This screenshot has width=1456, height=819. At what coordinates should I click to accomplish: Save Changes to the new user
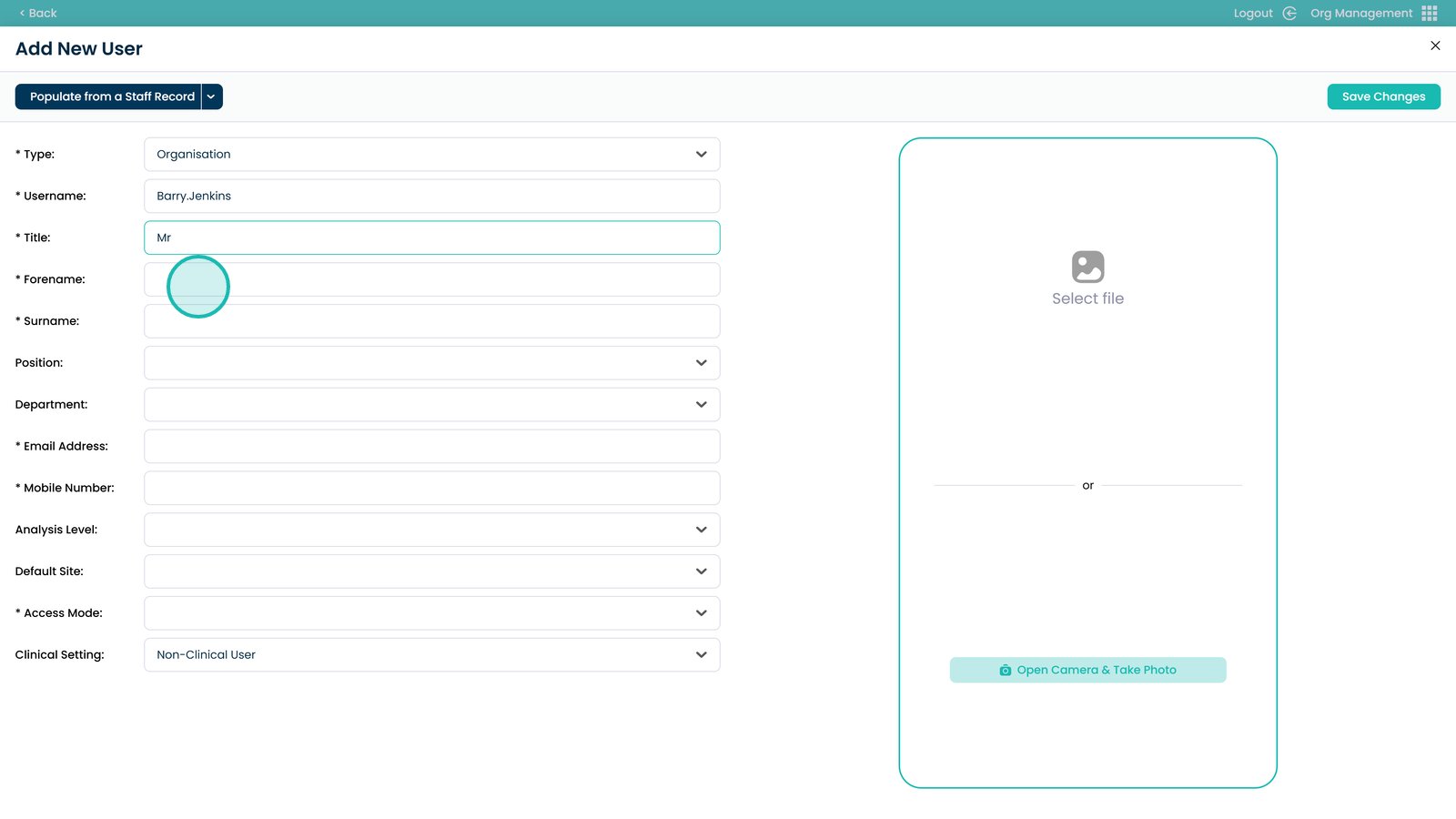pos(1383,96)
